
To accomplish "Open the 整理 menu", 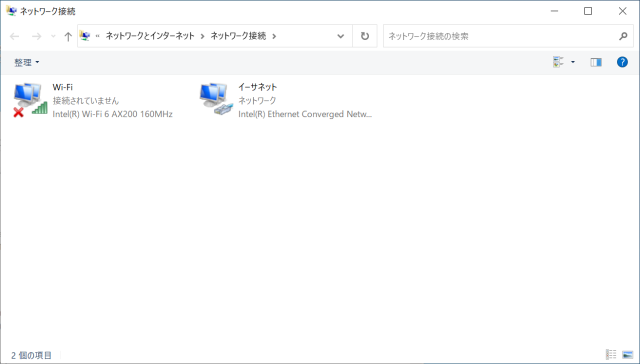I will tap(27, 62).
